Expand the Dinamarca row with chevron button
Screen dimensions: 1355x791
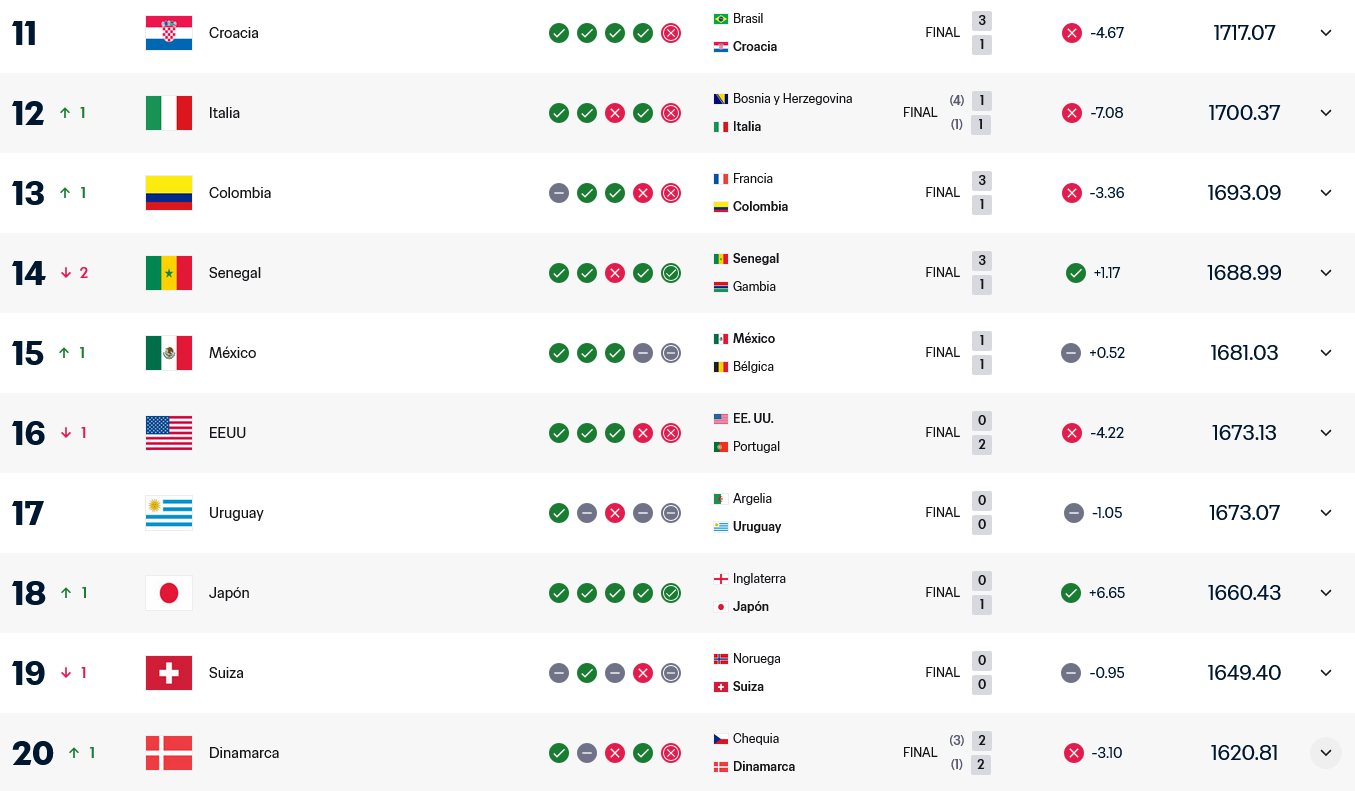[x=1326, y=753]
